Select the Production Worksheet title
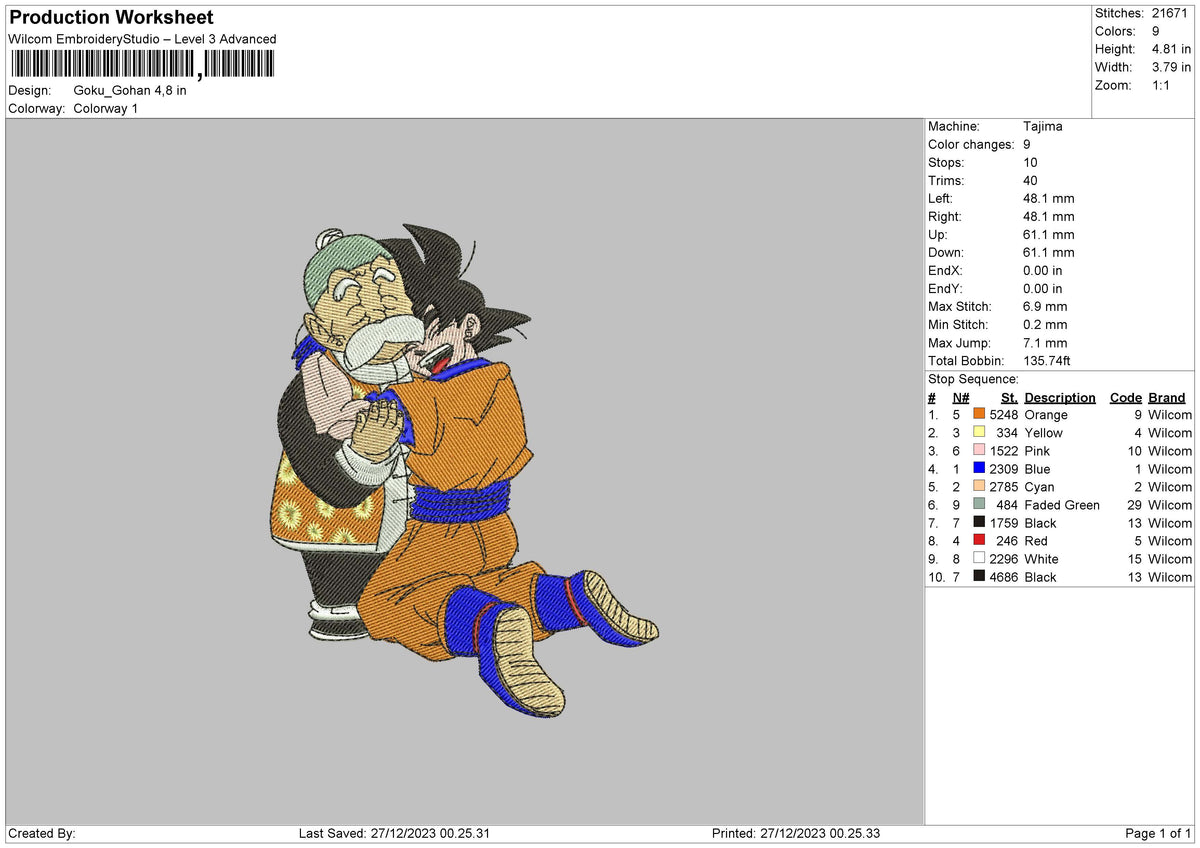This screenshot has width=1200, height=848. [x=111, y=18]
